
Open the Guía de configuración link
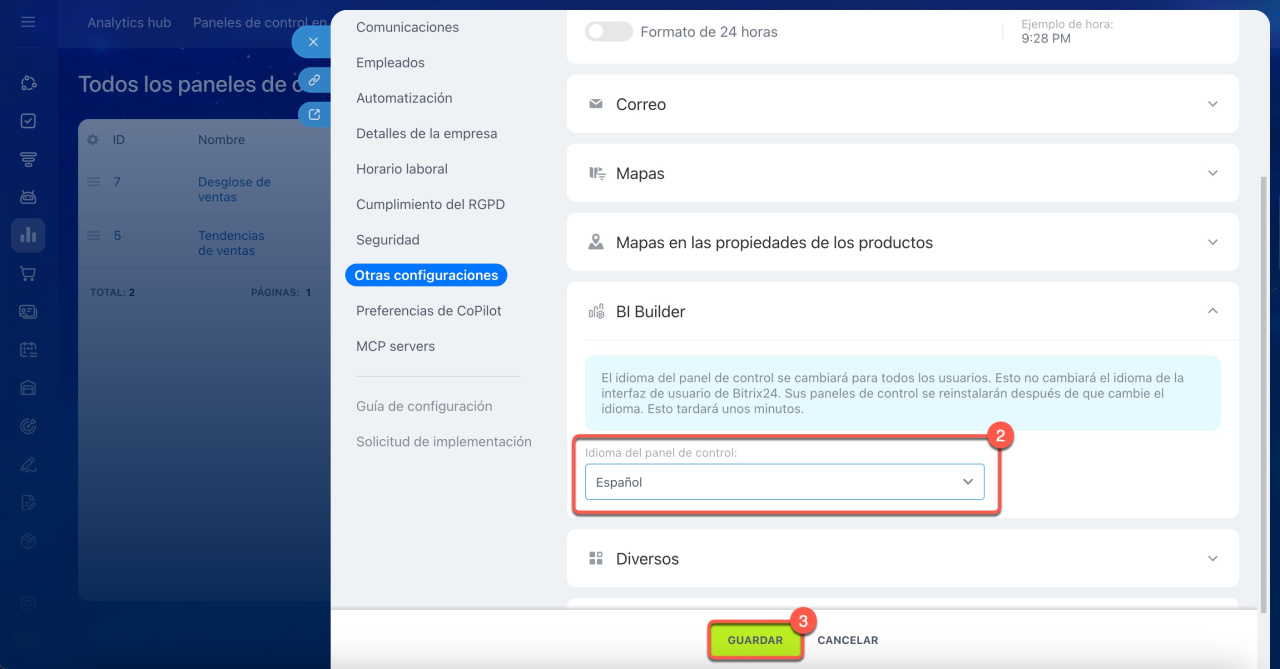[424, 406]
